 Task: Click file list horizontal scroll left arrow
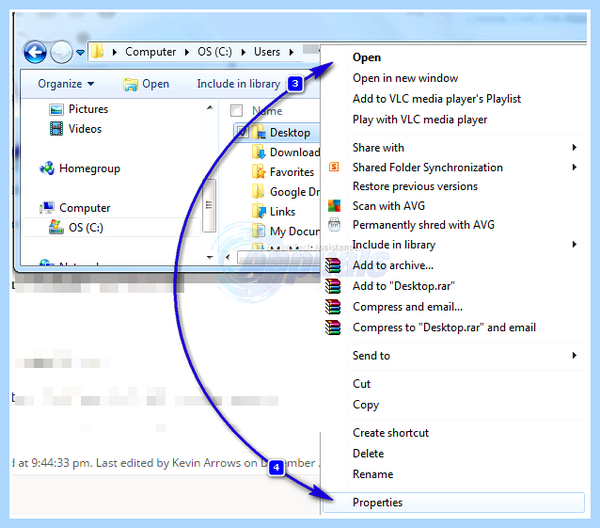[x=228, y=257]
